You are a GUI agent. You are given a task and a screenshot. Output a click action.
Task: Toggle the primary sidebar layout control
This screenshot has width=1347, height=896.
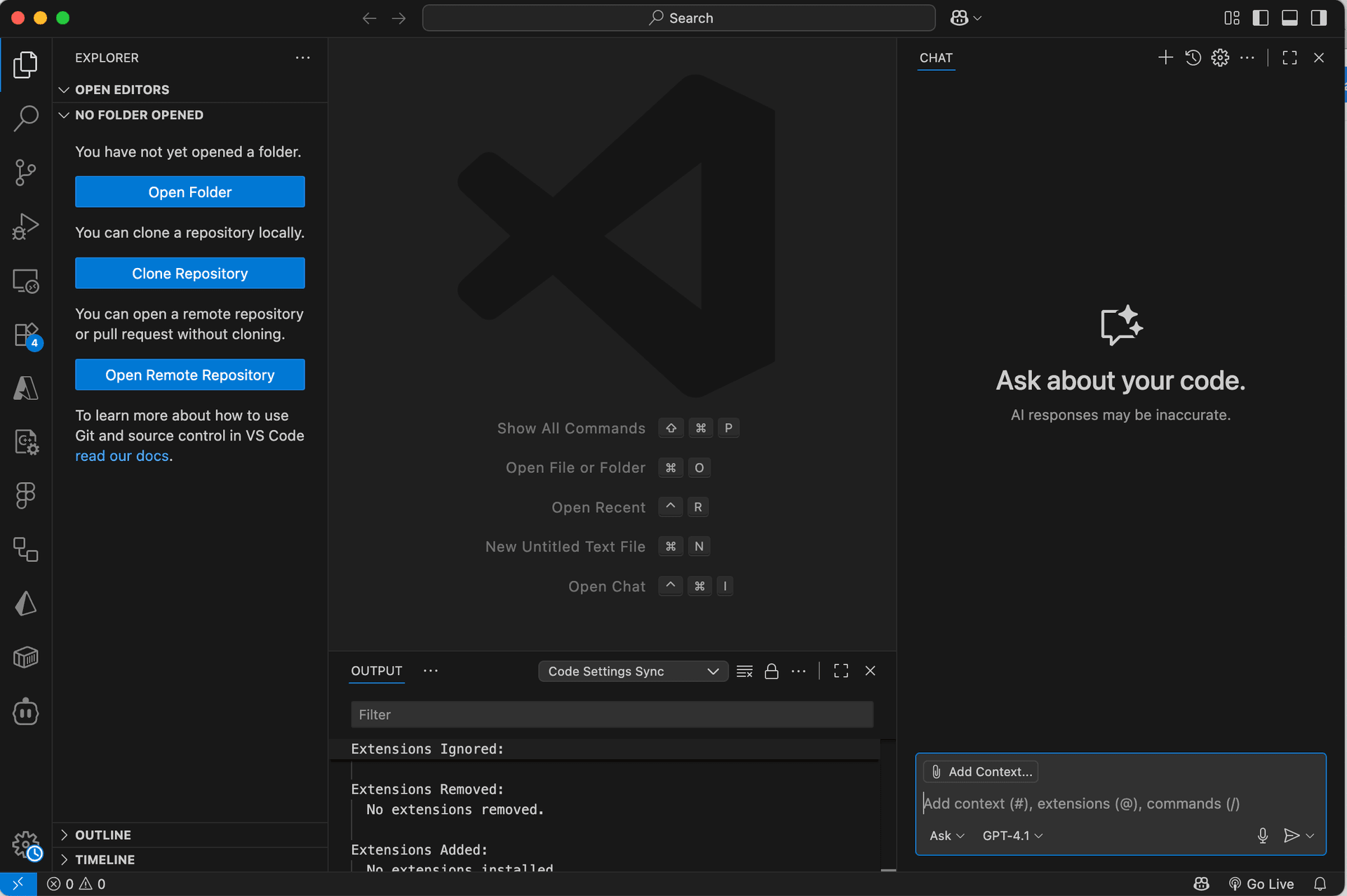click(1261, 18)
